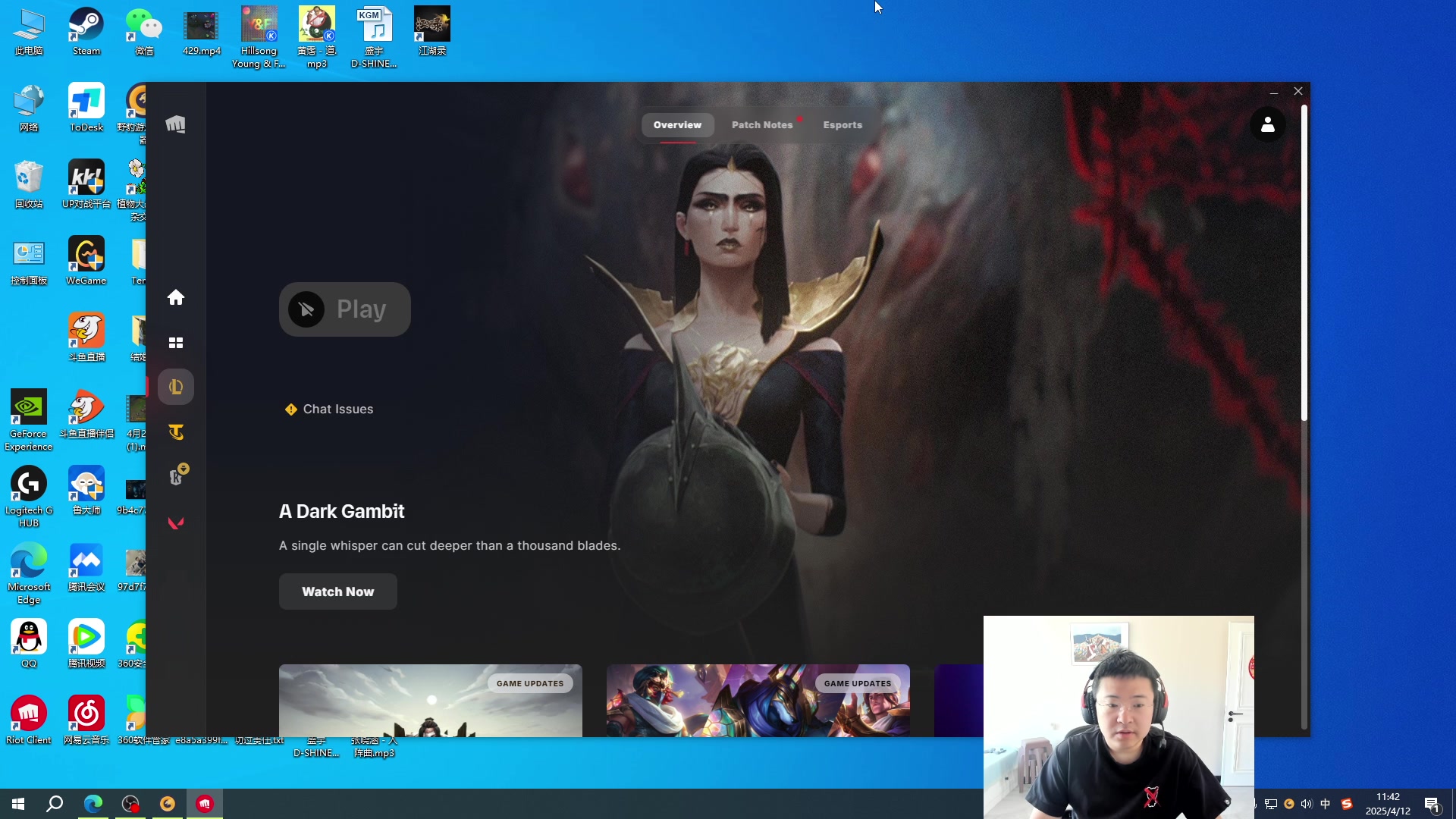The width and height of the screenshot is (1456, 819).
Task: Select the 回收站 recycle bin icon
Action: pyautogui.click(x=29, y=184)
